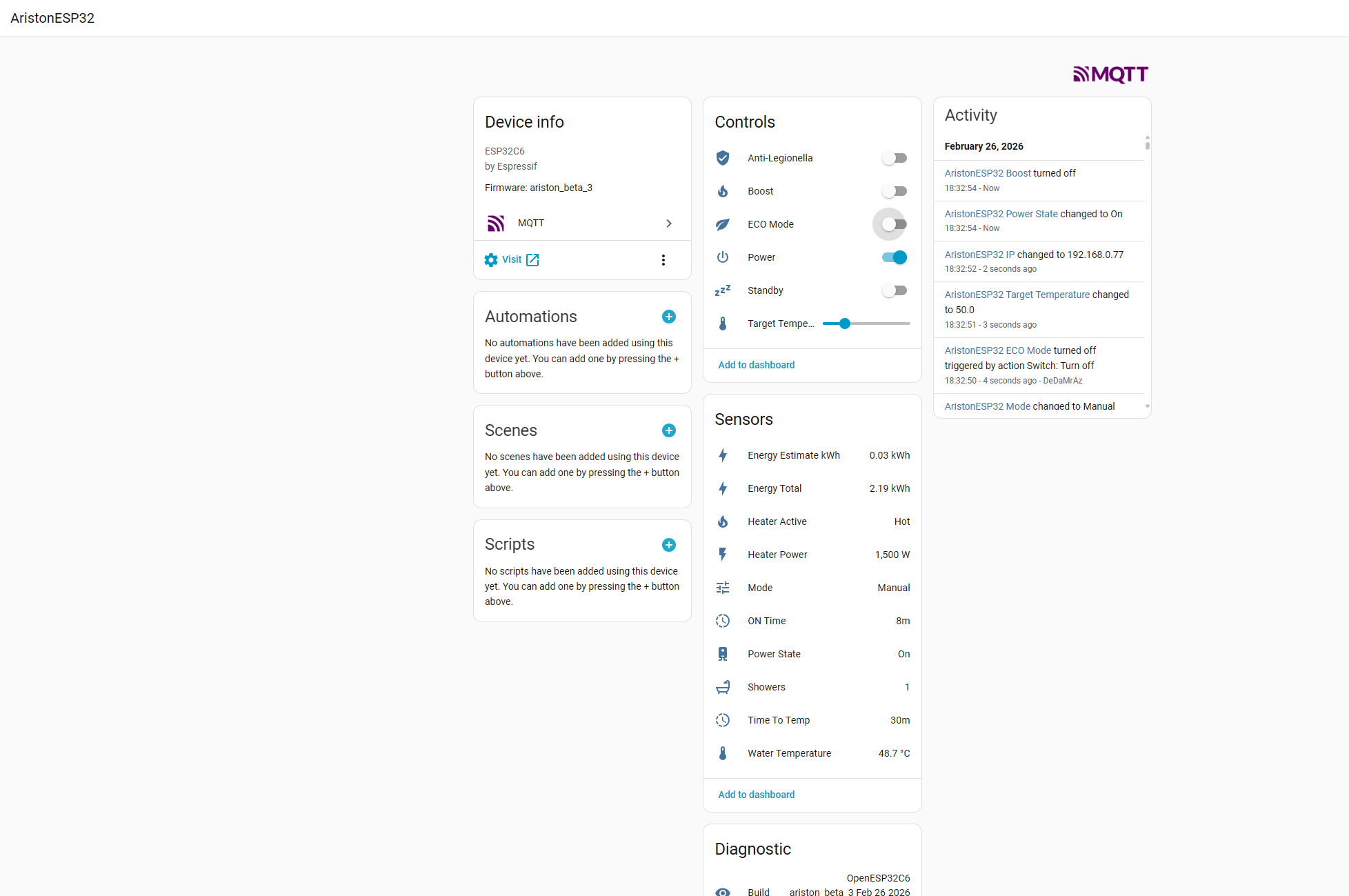Switch off the Power toggle
Viewport: 1349px width, 896px height.
coord(895,257)
